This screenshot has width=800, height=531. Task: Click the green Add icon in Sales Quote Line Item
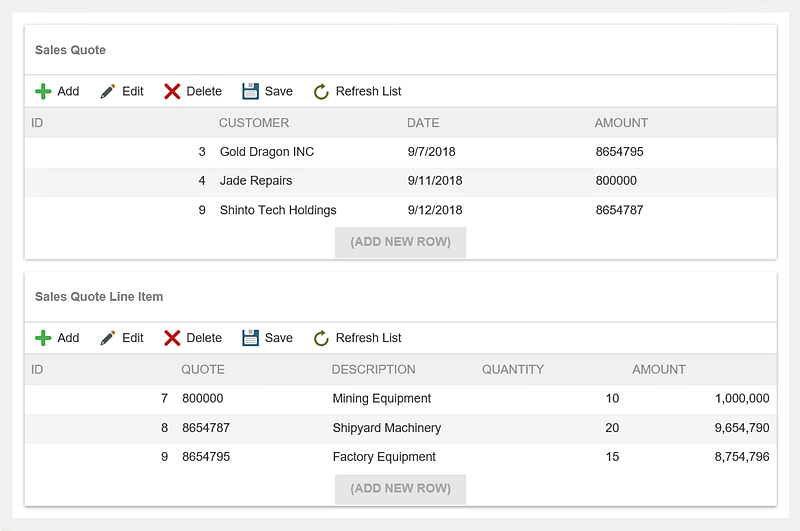(43, 338)
